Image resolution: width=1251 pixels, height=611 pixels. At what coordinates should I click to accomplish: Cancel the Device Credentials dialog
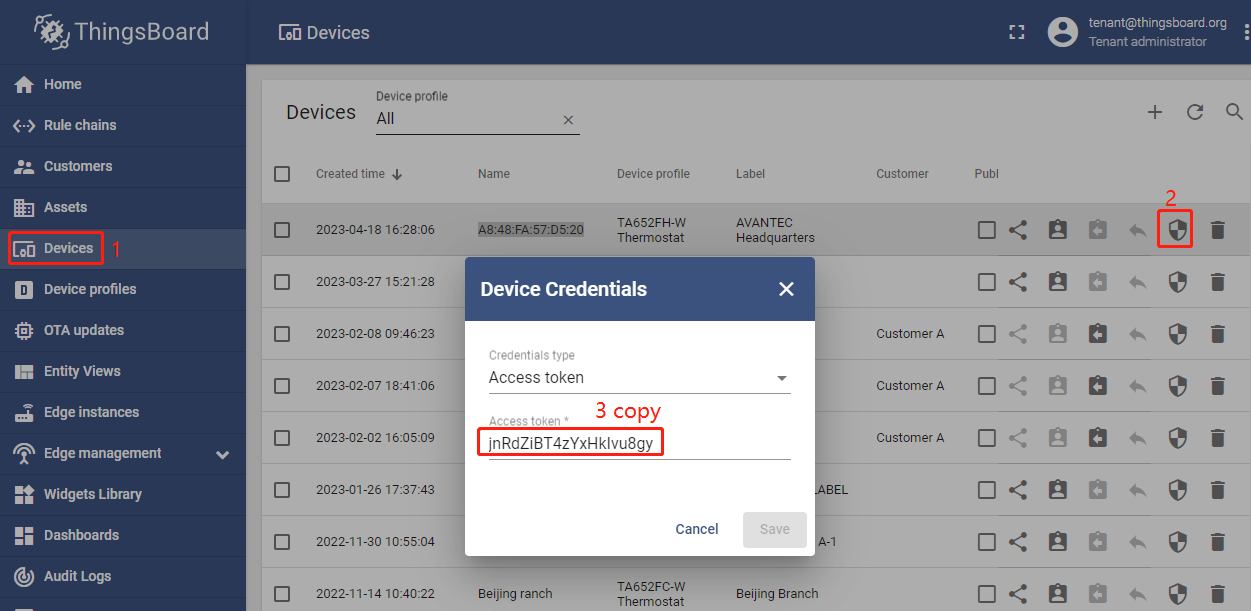(697, 529)
